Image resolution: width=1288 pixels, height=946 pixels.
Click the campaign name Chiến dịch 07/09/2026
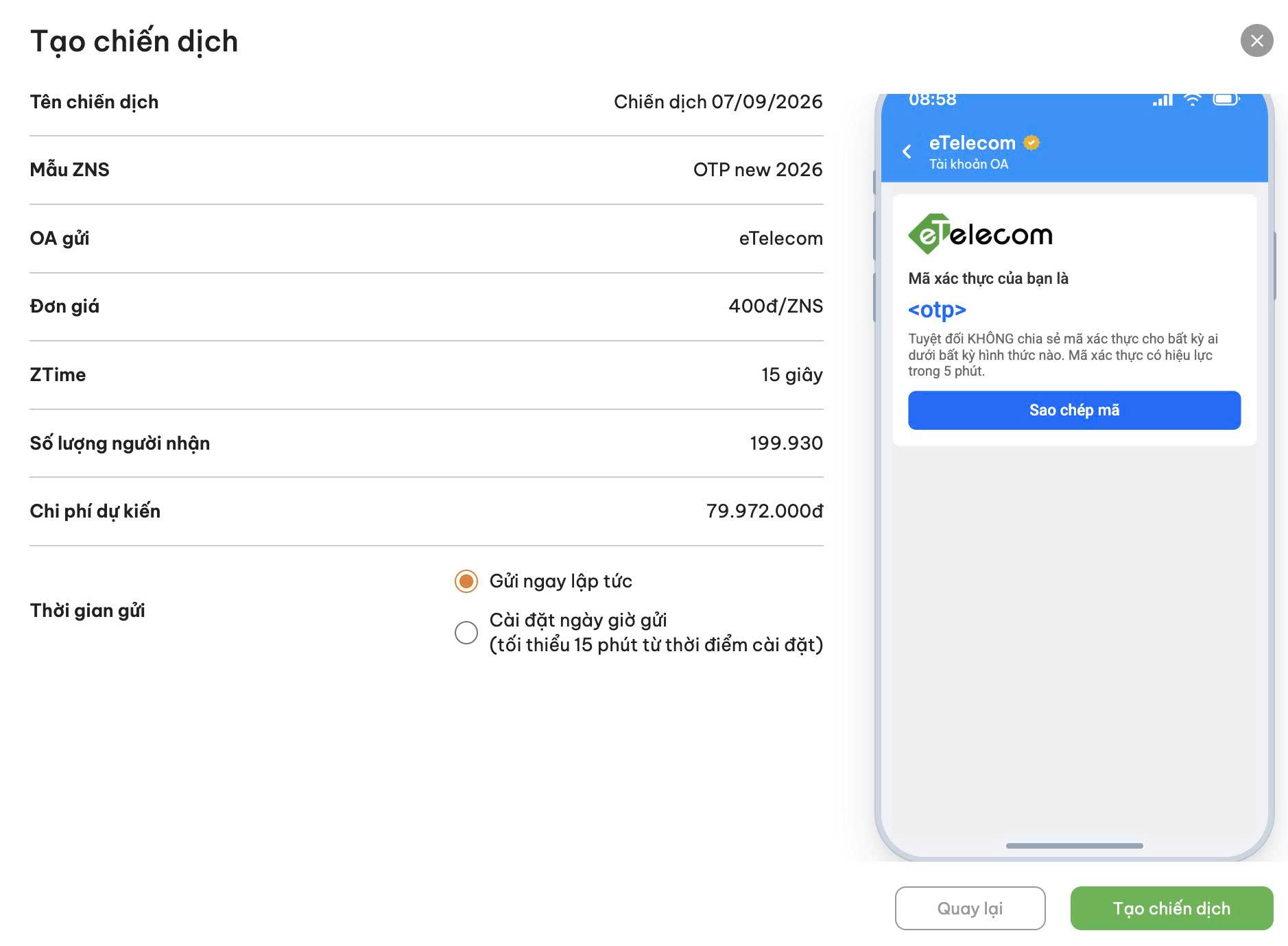click(718, 101)
